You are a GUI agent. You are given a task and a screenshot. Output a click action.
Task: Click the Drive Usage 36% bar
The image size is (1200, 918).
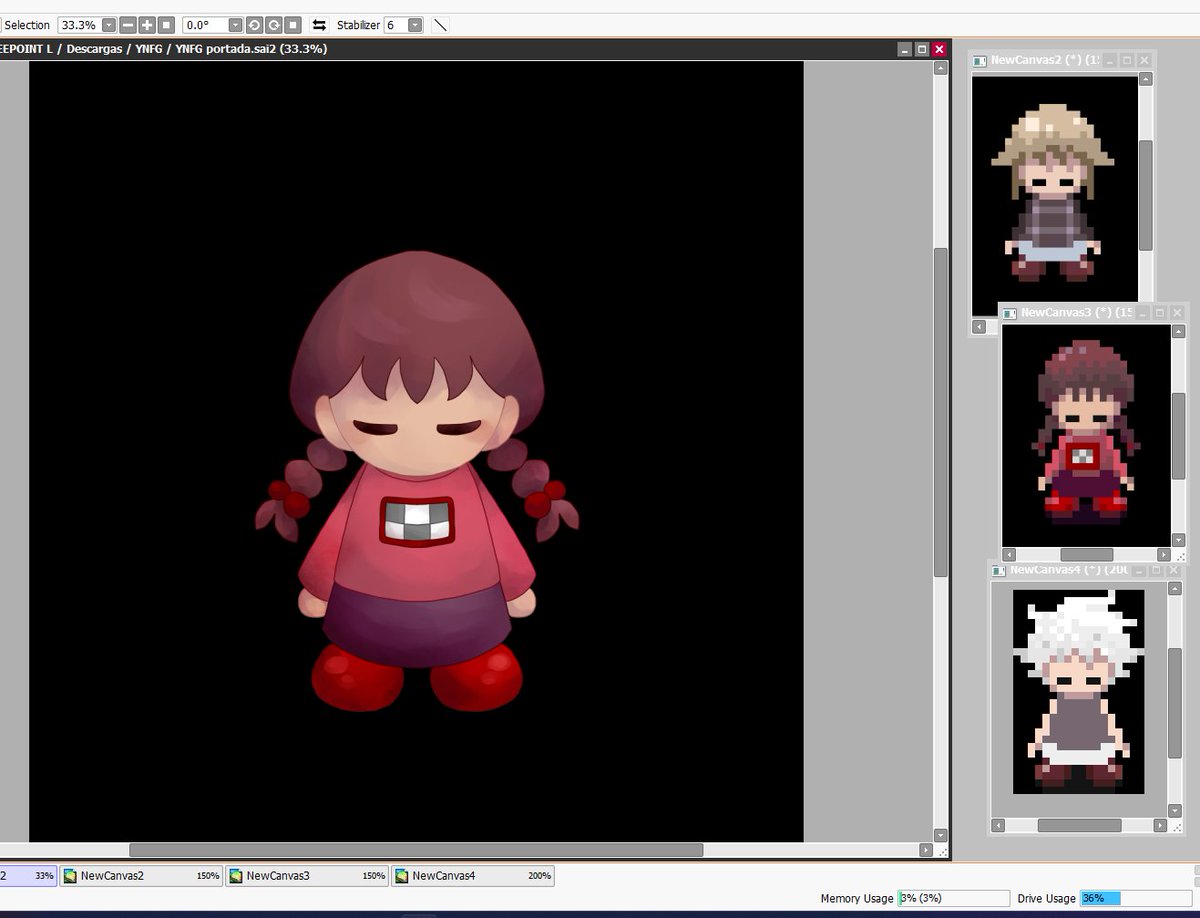coord(1136,898)
